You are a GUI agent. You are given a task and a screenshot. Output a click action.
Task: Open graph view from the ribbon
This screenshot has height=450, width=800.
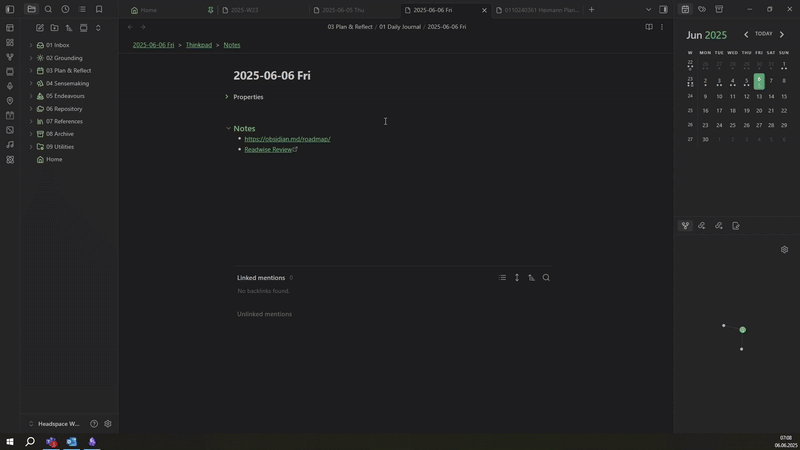point(10,57)
